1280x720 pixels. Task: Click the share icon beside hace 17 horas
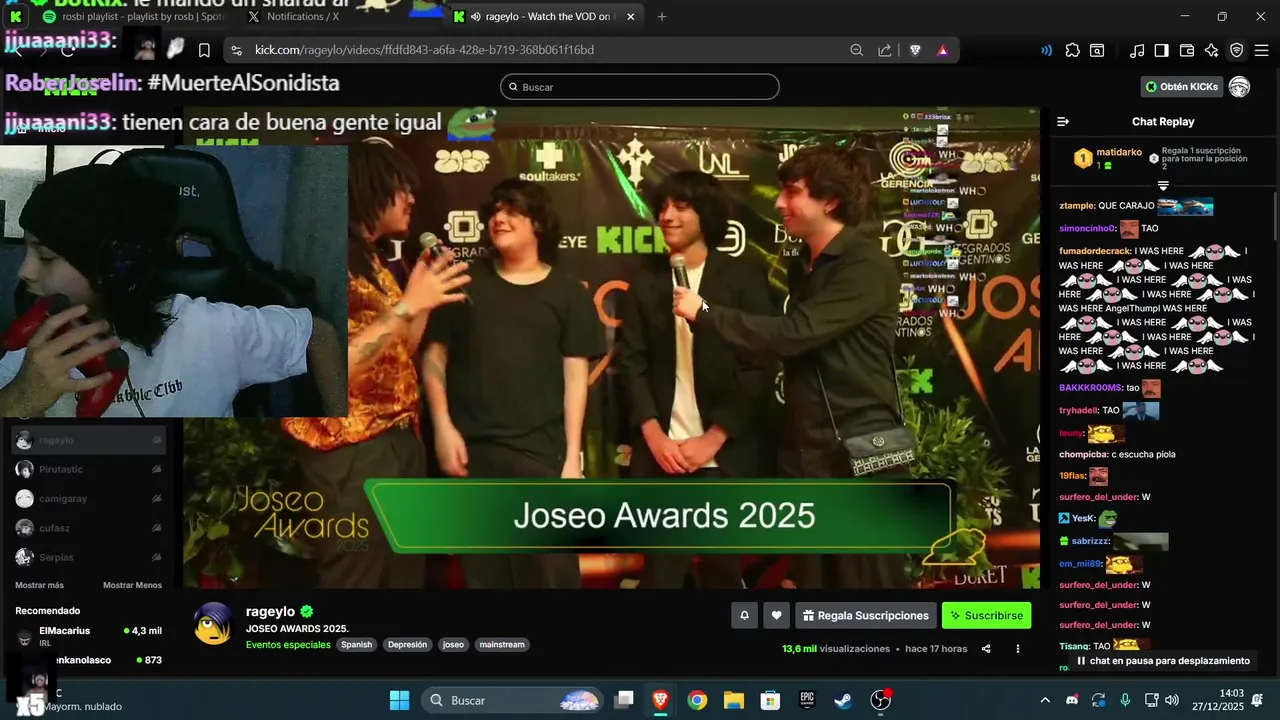click(986, 648)
